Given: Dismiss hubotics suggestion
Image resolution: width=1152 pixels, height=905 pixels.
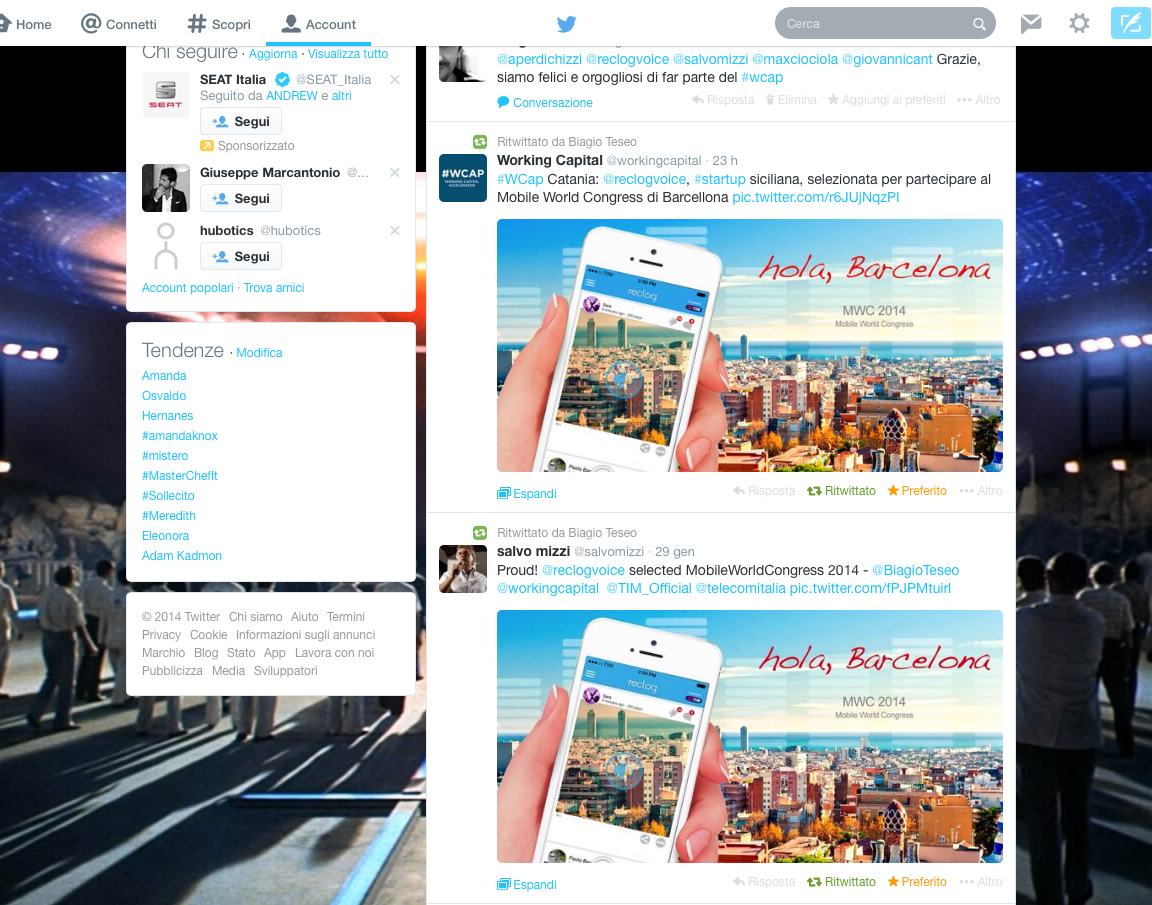Looking at the screenshot, I should (x=395, y=231).
